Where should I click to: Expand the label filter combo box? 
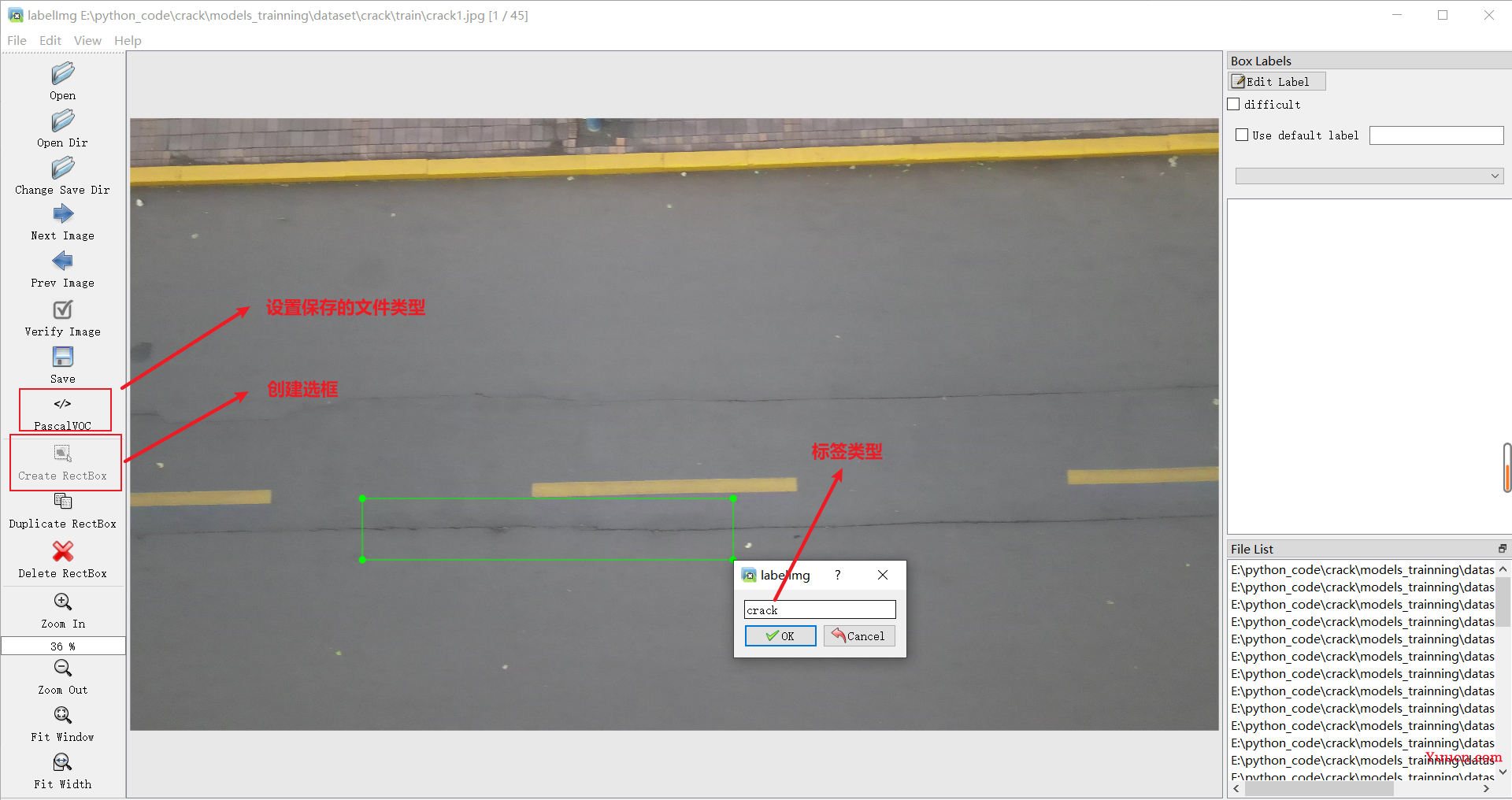click(x=1369, y=176)
